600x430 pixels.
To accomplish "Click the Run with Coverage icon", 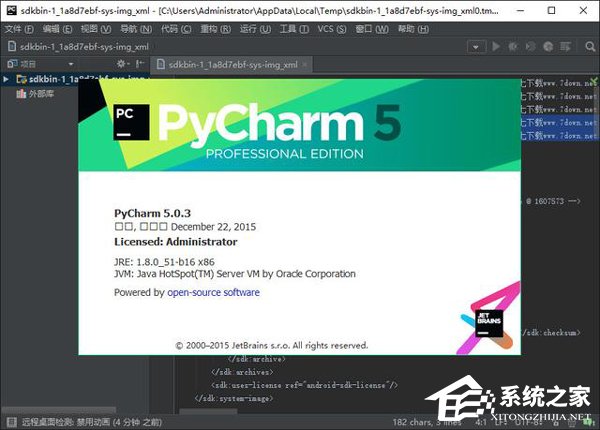I will tap(530, 47).
